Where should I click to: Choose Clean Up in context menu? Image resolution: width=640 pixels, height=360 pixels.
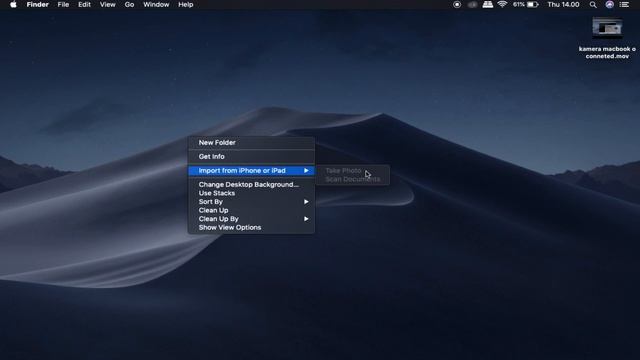click(251, 210)
